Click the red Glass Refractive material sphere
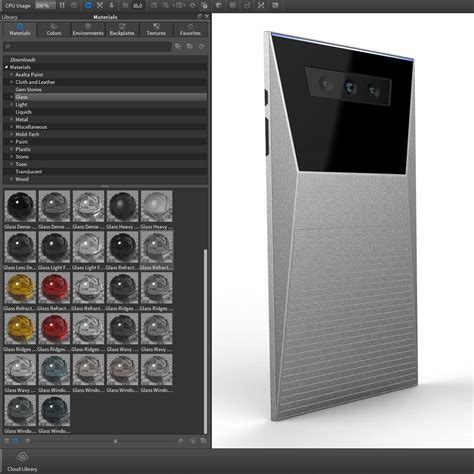This screenshot has width=474, height=474. click(x=54, y=288)
